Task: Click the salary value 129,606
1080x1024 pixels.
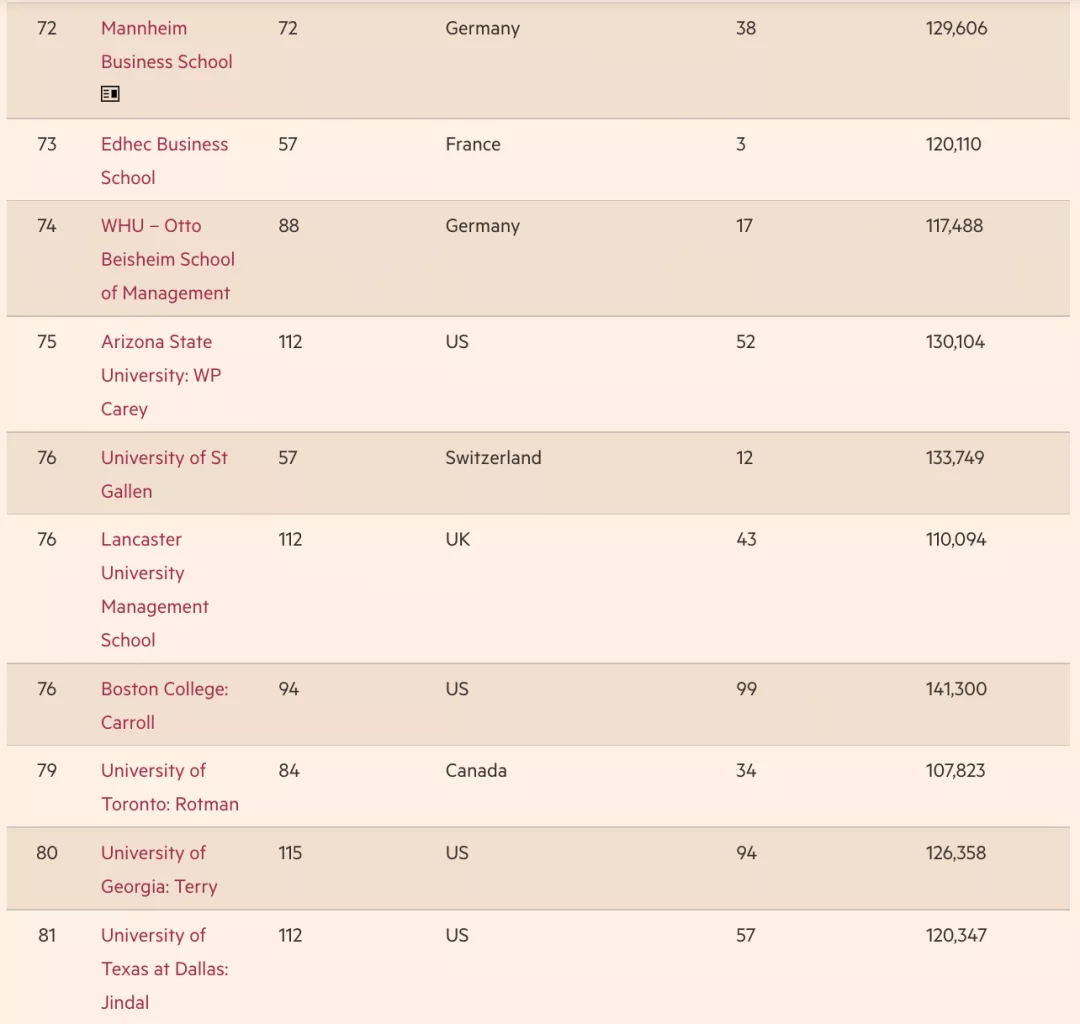Action: pyautogui.click(x=956, y=28)
